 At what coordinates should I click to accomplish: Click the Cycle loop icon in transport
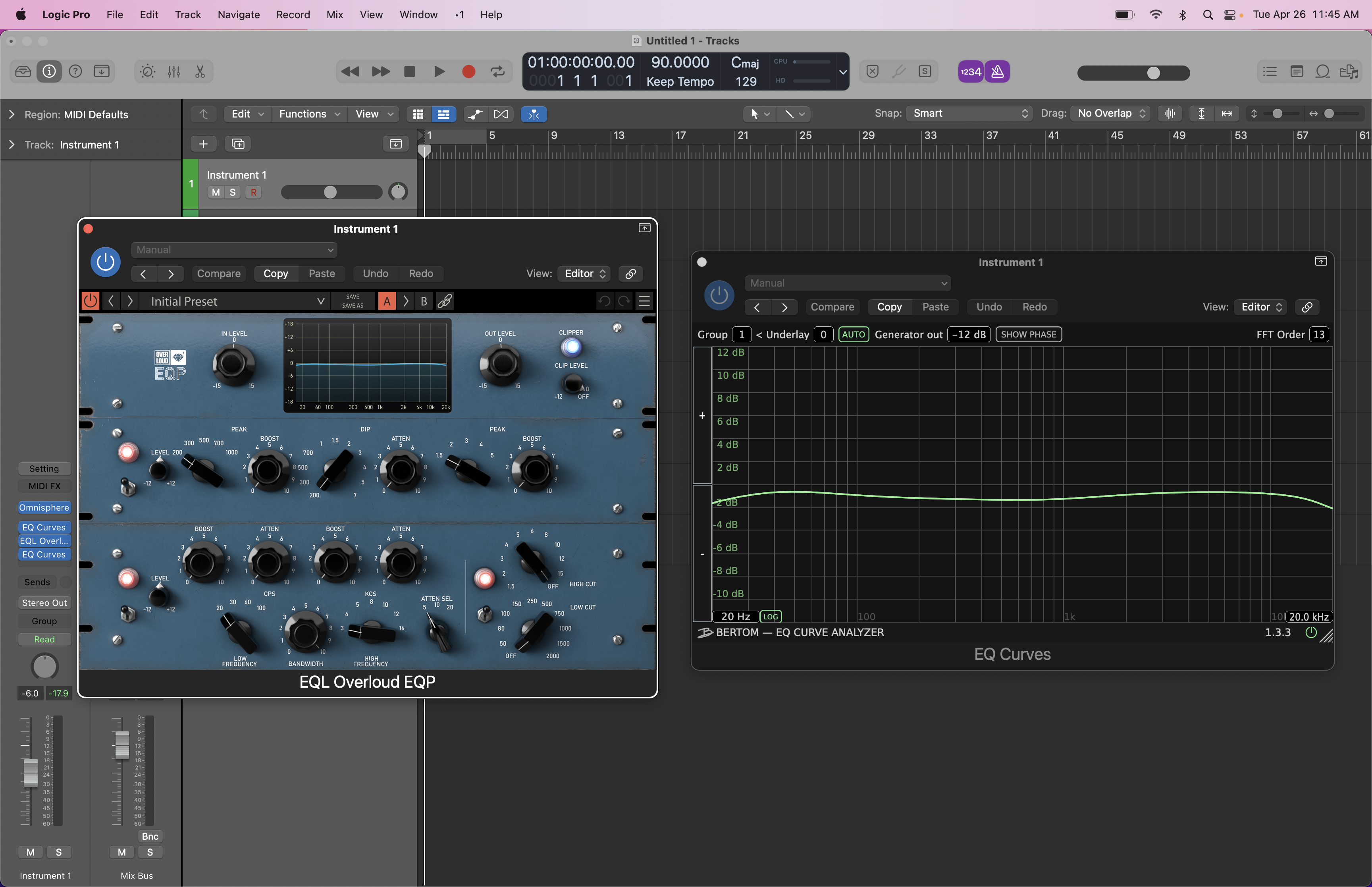(497, 71)
